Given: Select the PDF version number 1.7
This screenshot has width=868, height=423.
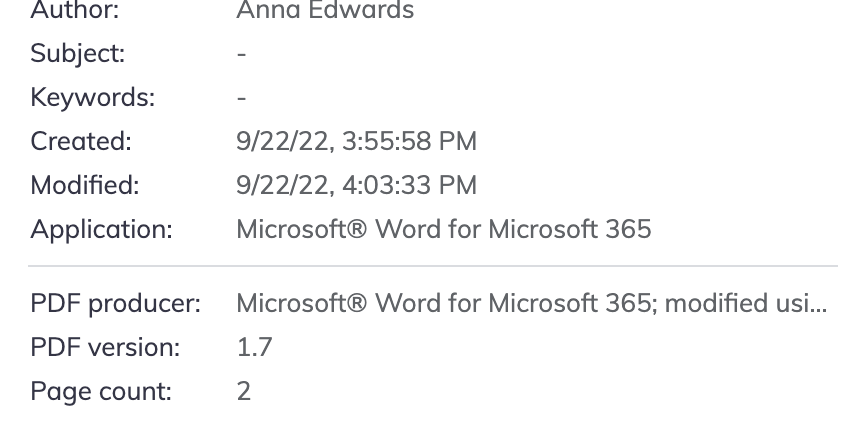Looking at the screenshot, I should pyautogui.click(x=254, y=347).
